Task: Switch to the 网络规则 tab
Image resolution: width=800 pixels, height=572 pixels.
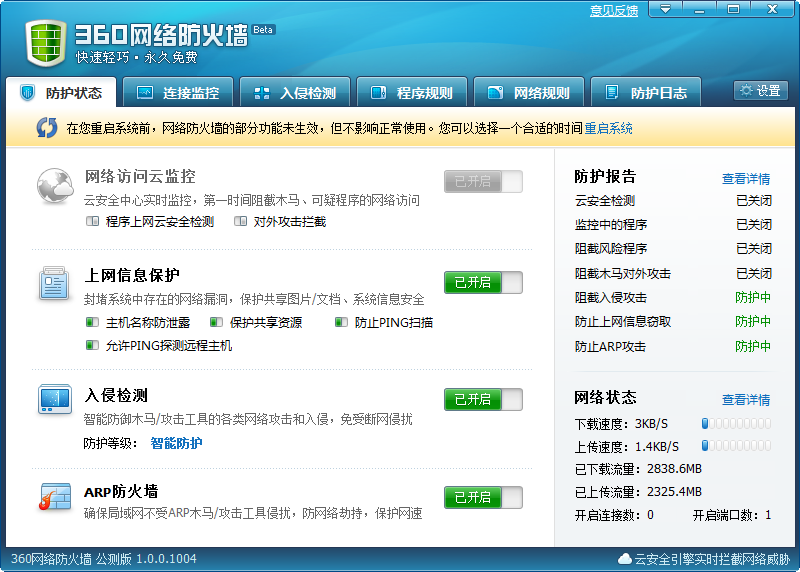Action: 529,92
